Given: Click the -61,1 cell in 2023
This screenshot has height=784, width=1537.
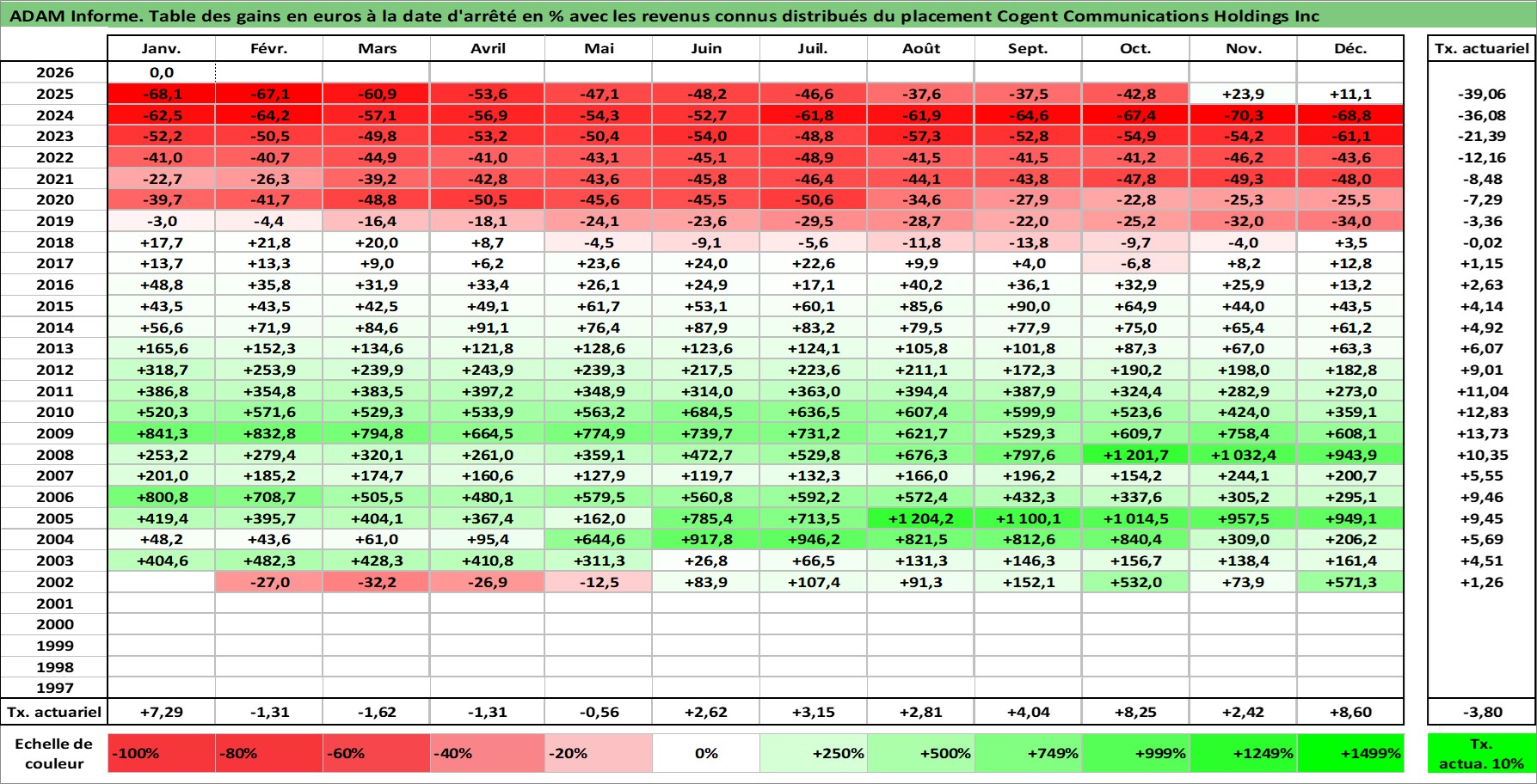Looking at the screenshot, I should point(1350,137).
